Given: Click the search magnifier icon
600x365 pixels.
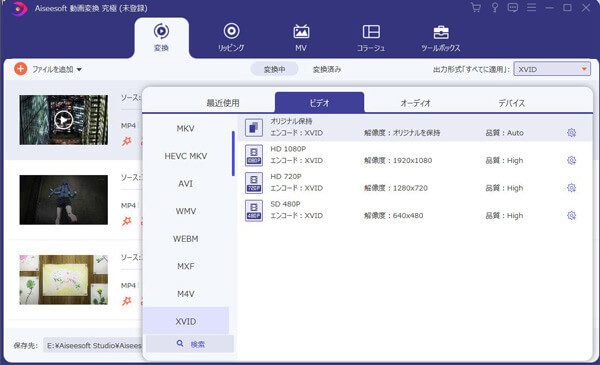Looking at the screenshot, I should [180, 344].
